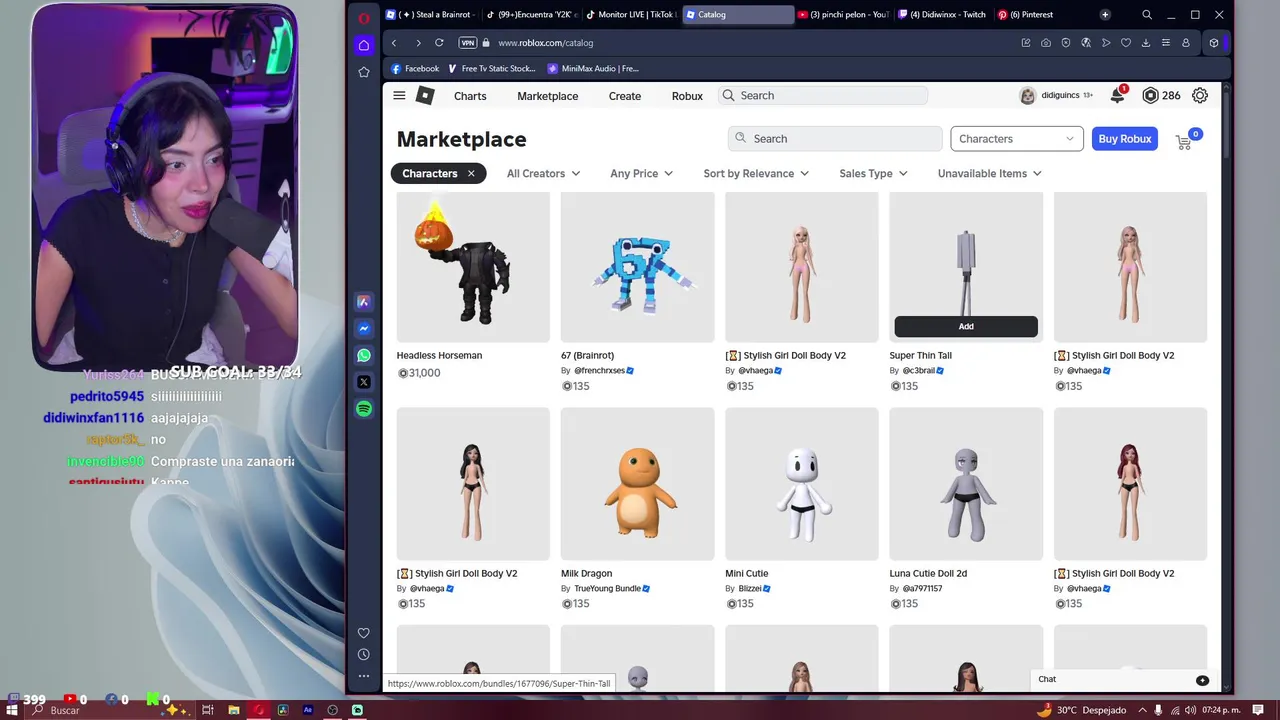Open the Characters category dropdown
The height and width of the screenshot is (720, 1280).
point(1017,139)
